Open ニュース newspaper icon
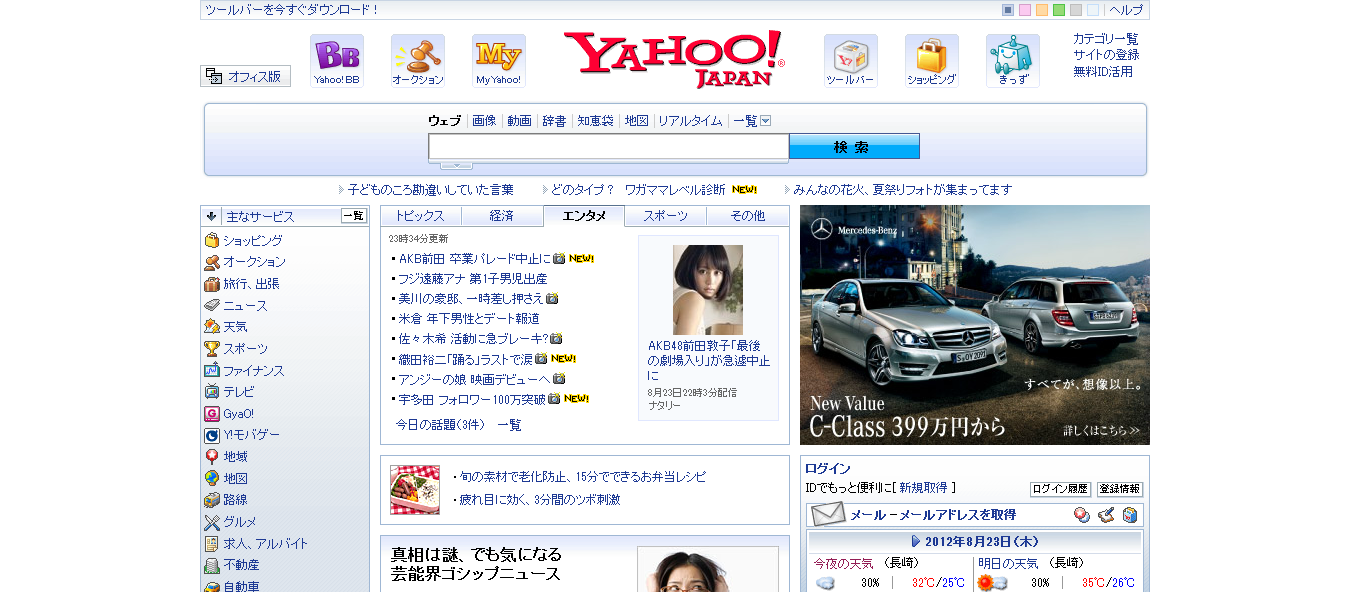1349x592 pixels. point(212,305)
